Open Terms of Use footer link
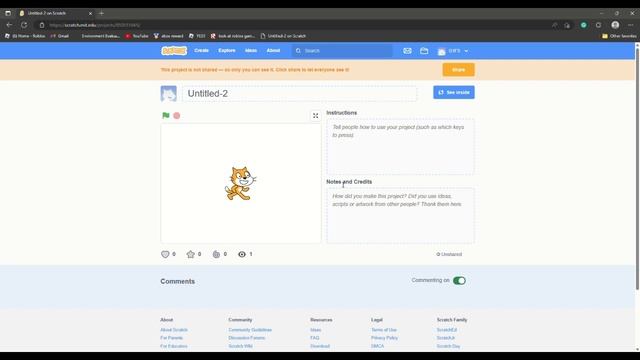The height and width of the screenshot is (360, 640). [384, 330]
